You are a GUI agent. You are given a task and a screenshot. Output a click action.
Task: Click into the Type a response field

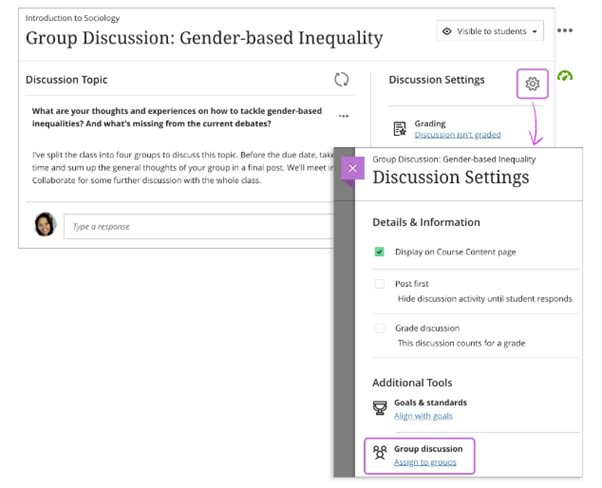click(200, 227)
